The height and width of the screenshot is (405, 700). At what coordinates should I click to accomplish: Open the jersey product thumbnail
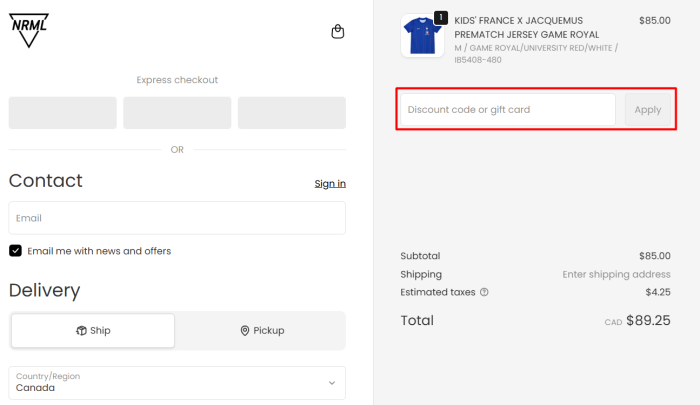(x=422, y=35)
